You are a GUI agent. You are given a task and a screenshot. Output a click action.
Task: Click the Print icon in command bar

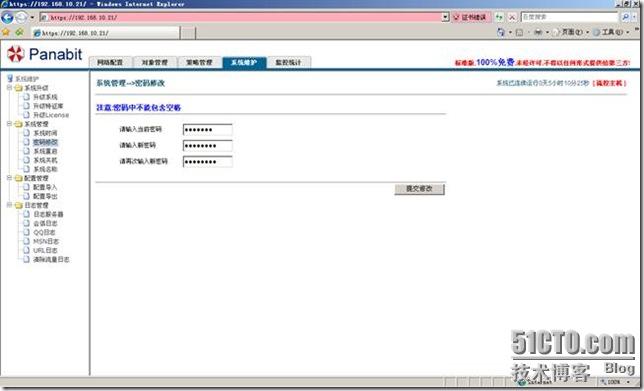538,32
